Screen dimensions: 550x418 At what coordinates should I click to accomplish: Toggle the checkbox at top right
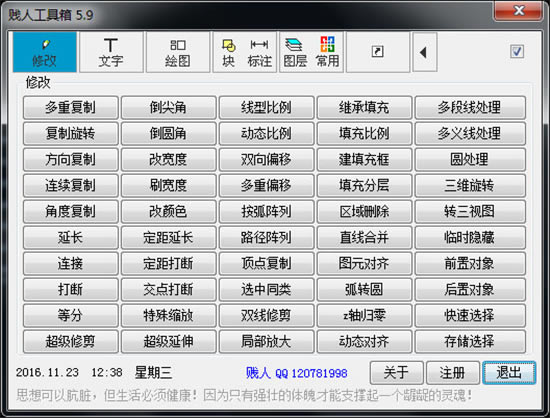(517, 52)
